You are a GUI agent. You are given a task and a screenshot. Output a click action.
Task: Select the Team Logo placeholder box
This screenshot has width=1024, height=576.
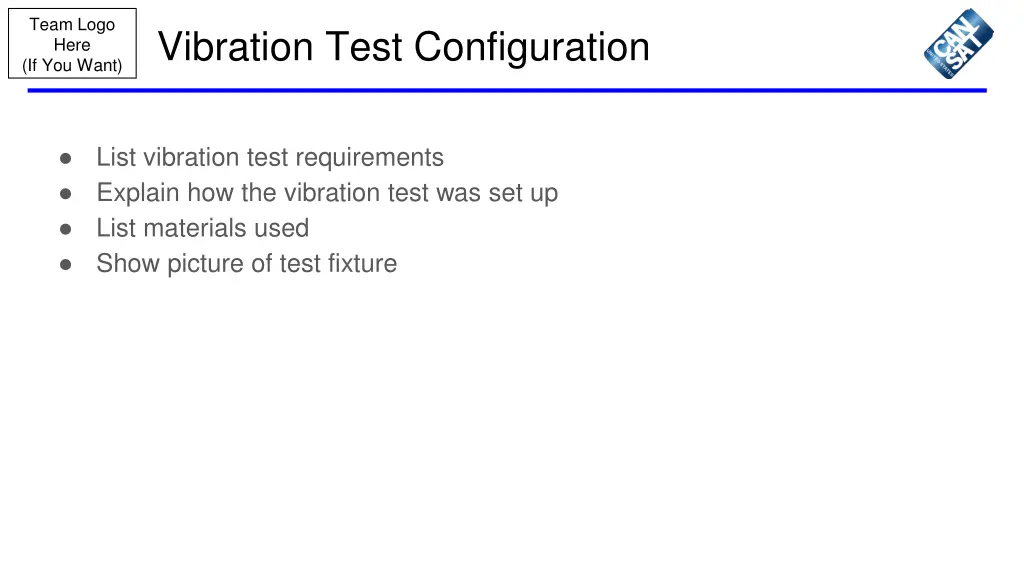pos(72,43)
